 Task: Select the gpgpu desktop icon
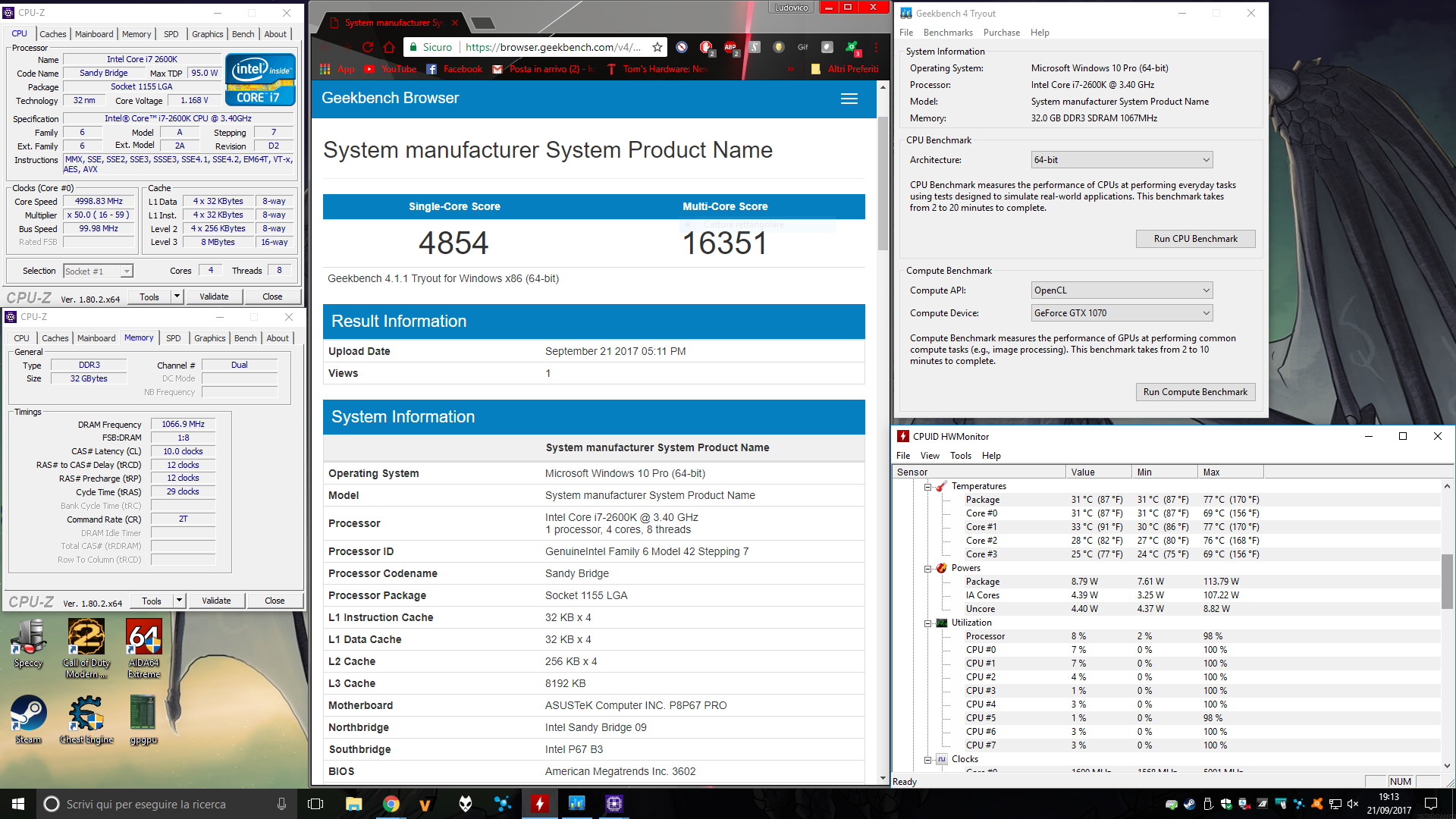click(x=143, y=720)
